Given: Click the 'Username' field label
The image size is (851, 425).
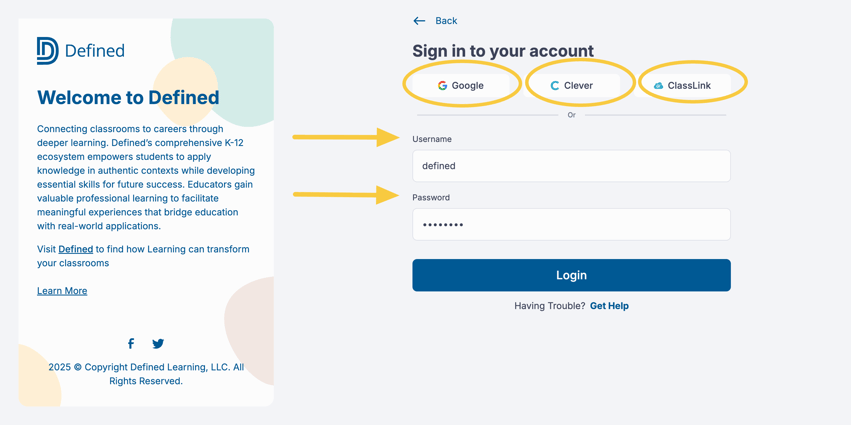Looking at the screenshot, I should pyautogui.click(x=432, y=139).
